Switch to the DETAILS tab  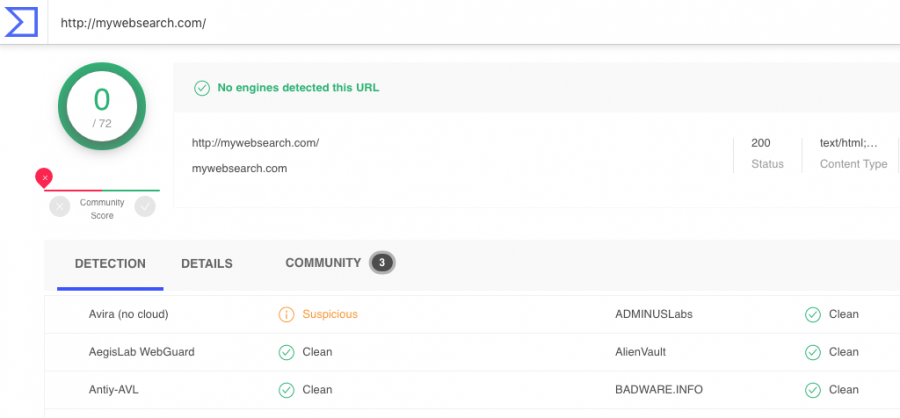207,264
